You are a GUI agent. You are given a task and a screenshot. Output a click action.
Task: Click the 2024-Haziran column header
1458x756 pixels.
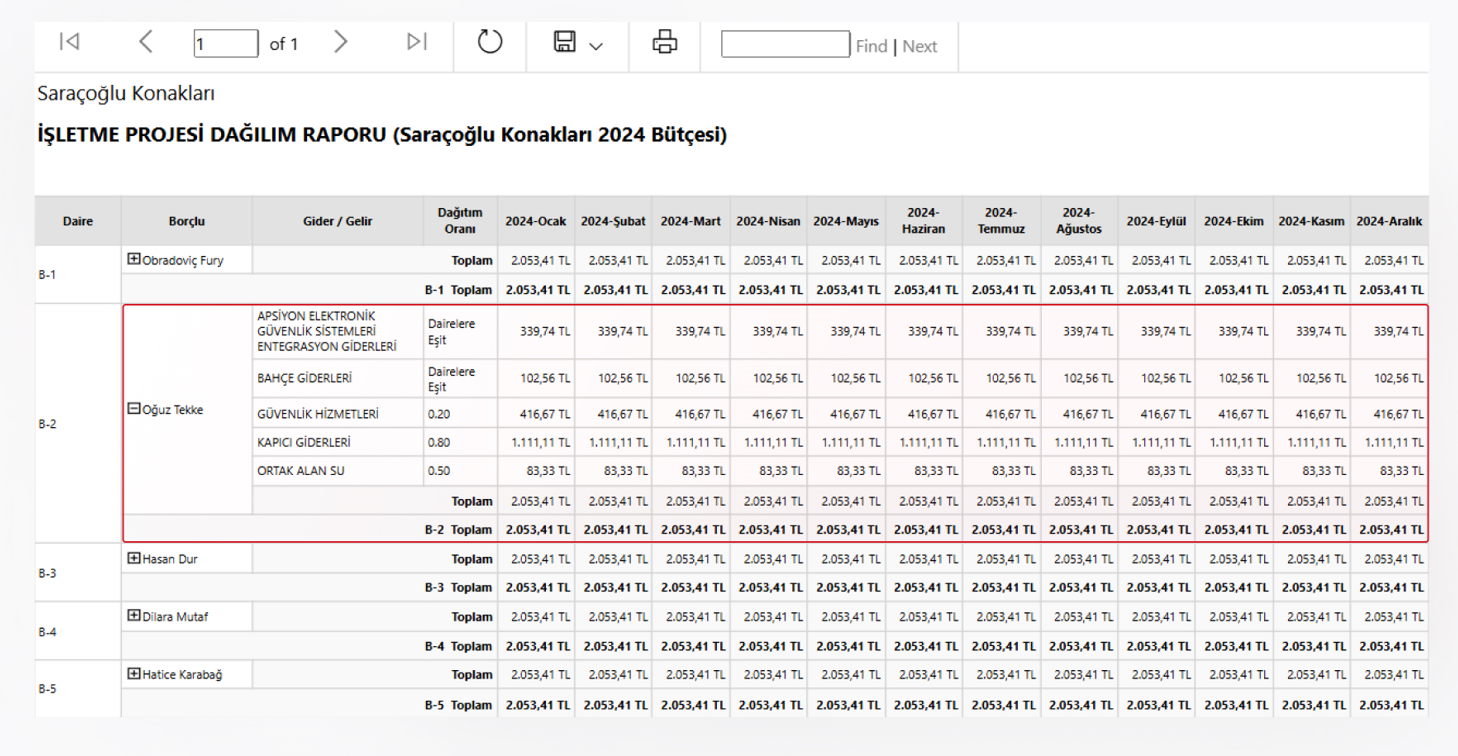924,221
